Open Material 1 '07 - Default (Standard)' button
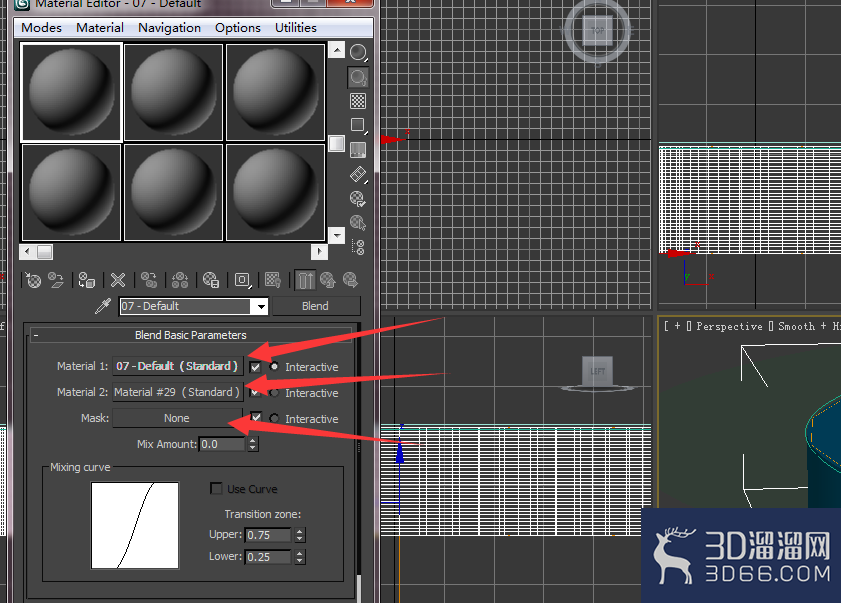Viewport: 841px width, 603px height. pyautogui.click(x=178, y=366)
